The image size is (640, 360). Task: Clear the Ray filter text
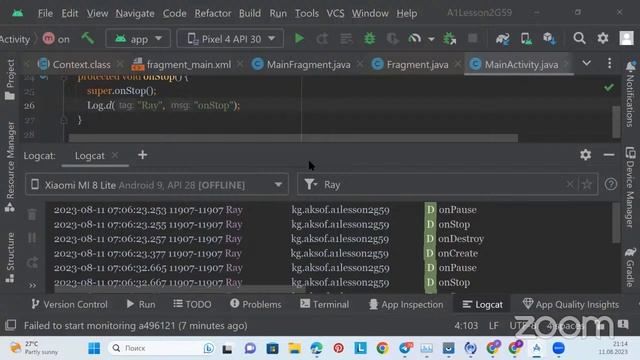point(570,184)
